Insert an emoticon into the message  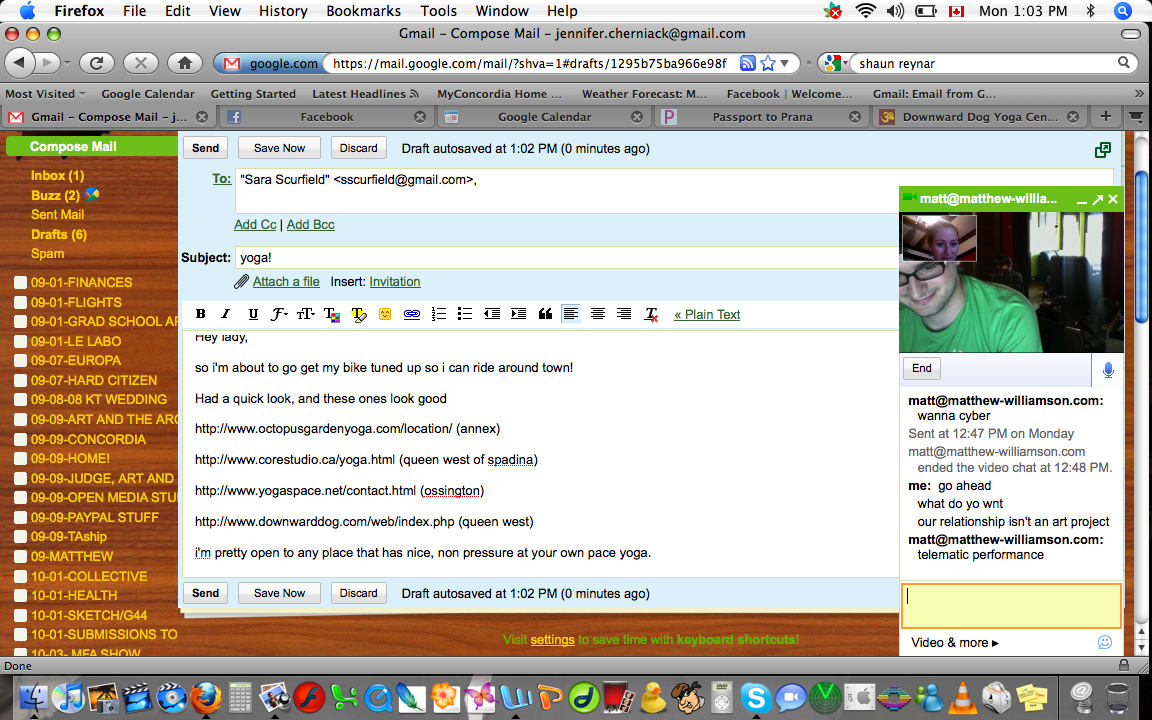coord(385,314)
